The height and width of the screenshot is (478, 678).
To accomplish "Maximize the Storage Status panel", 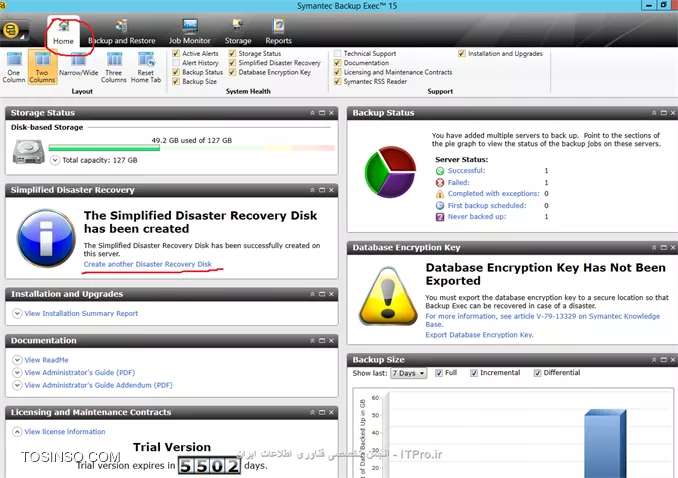I will click(322, 113).
